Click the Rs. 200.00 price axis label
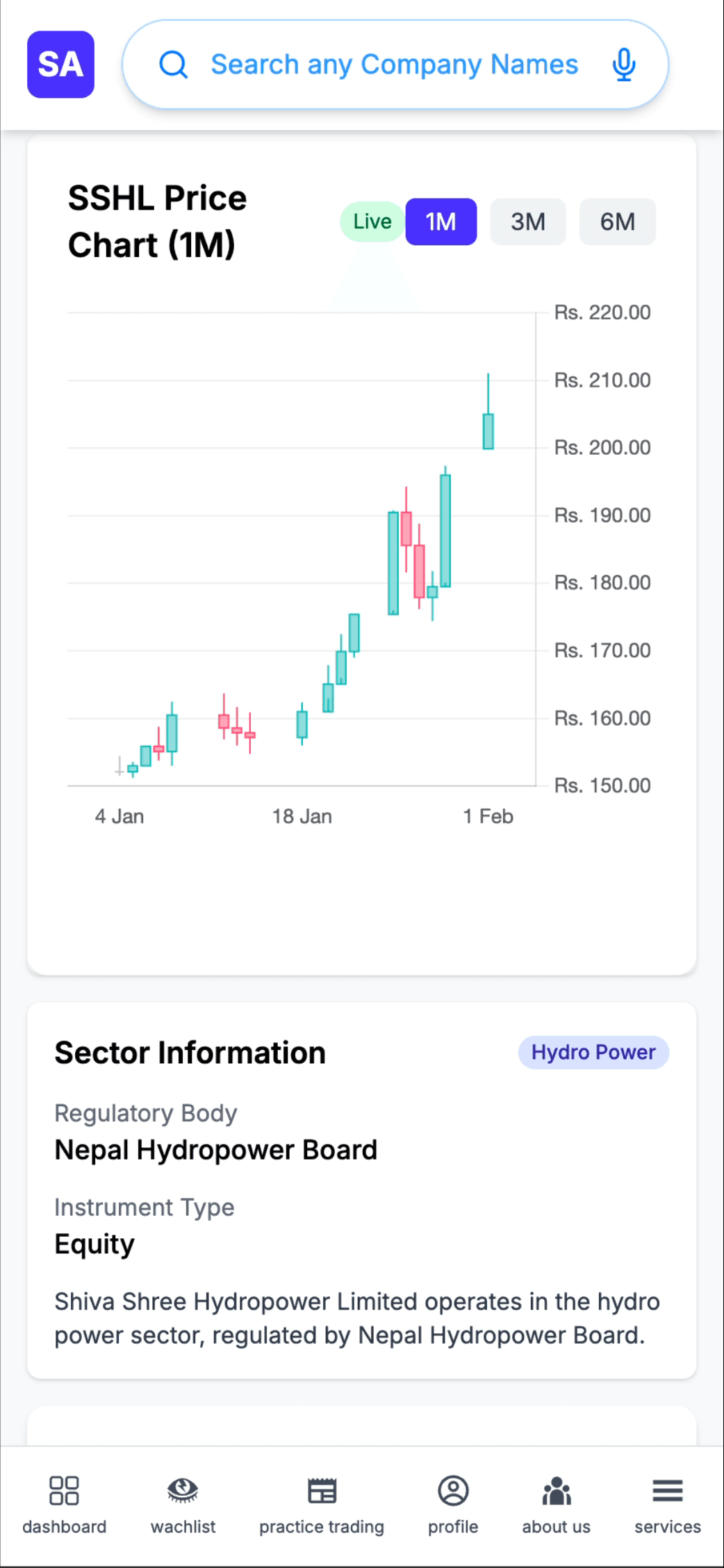This screenshot has width=724, height=1568. pos(602,448)
